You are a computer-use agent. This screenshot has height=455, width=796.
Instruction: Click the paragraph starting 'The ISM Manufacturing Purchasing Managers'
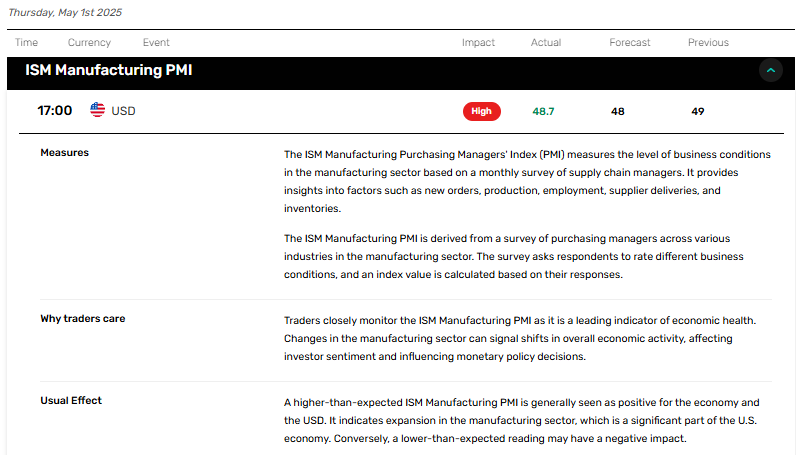point(527,181)
